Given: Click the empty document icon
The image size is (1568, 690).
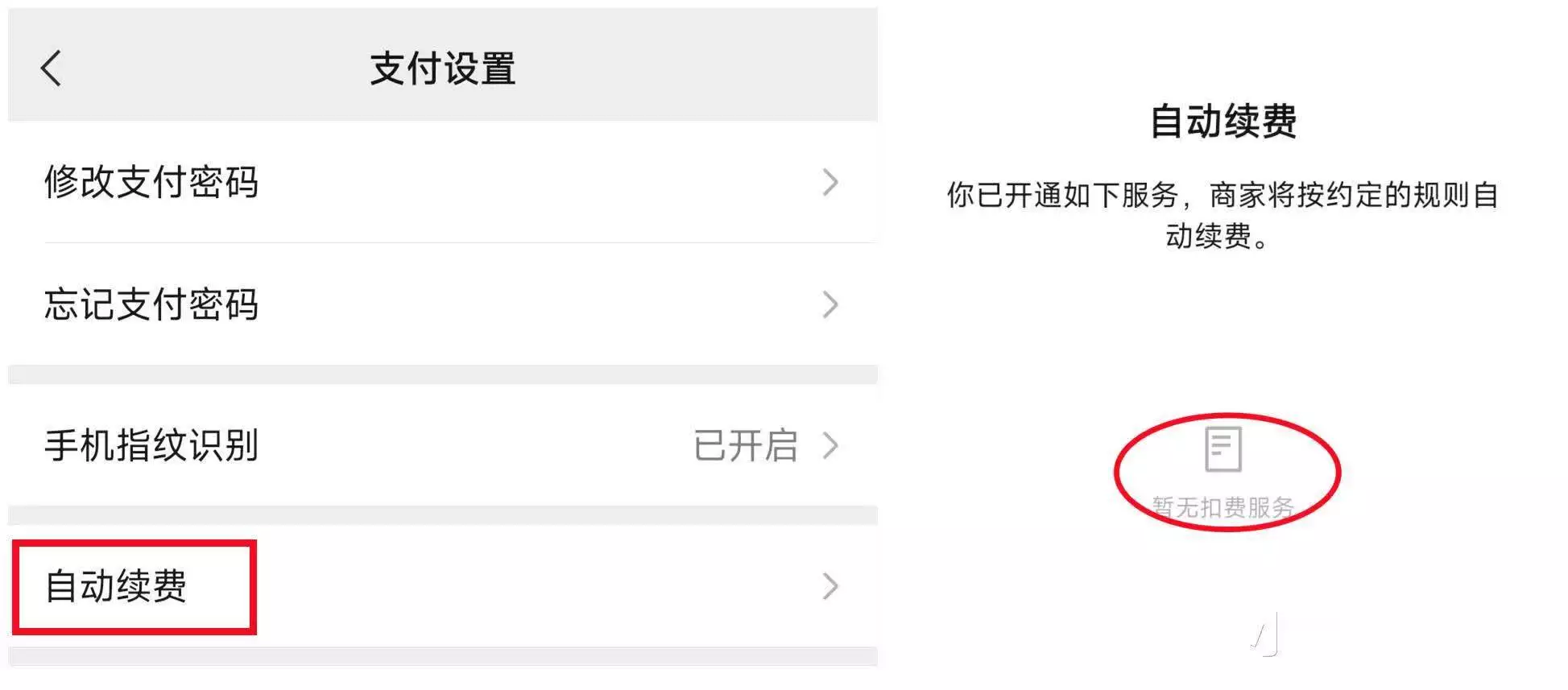Looking at the screenshot, I should pos(1223,448).
